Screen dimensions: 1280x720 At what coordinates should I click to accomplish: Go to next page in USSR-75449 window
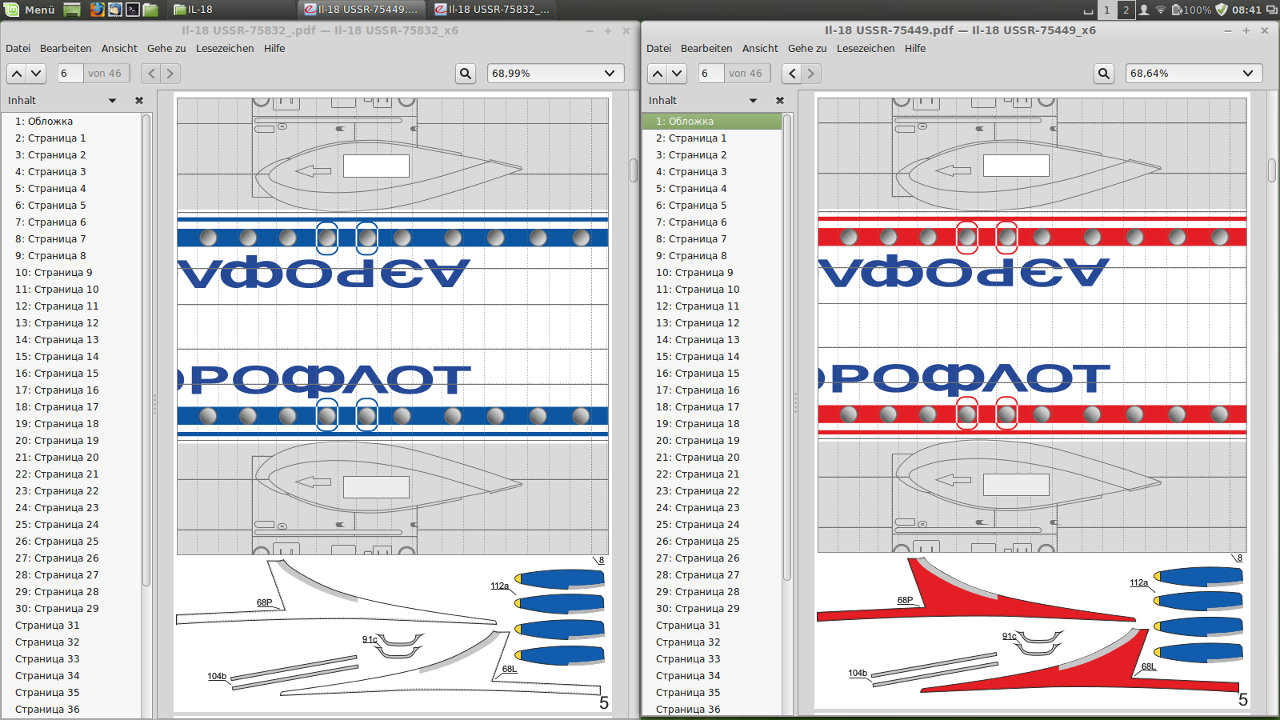click(677, 73)
